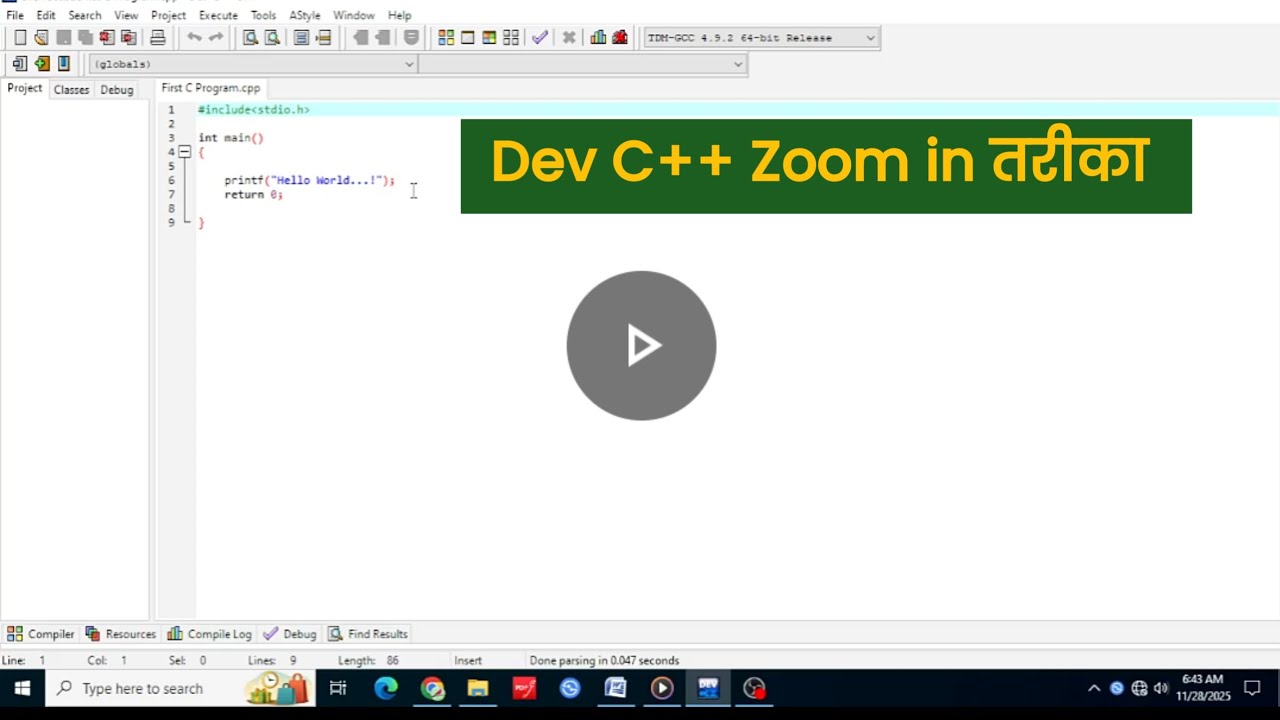Click the Goto Bookmark blue icon
Screen dimensions: 1280x720
63,64
